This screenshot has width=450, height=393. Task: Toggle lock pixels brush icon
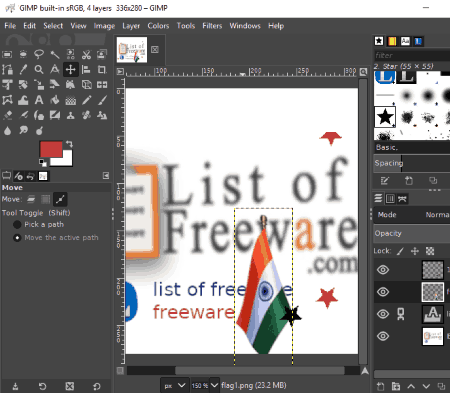[400, 251]
